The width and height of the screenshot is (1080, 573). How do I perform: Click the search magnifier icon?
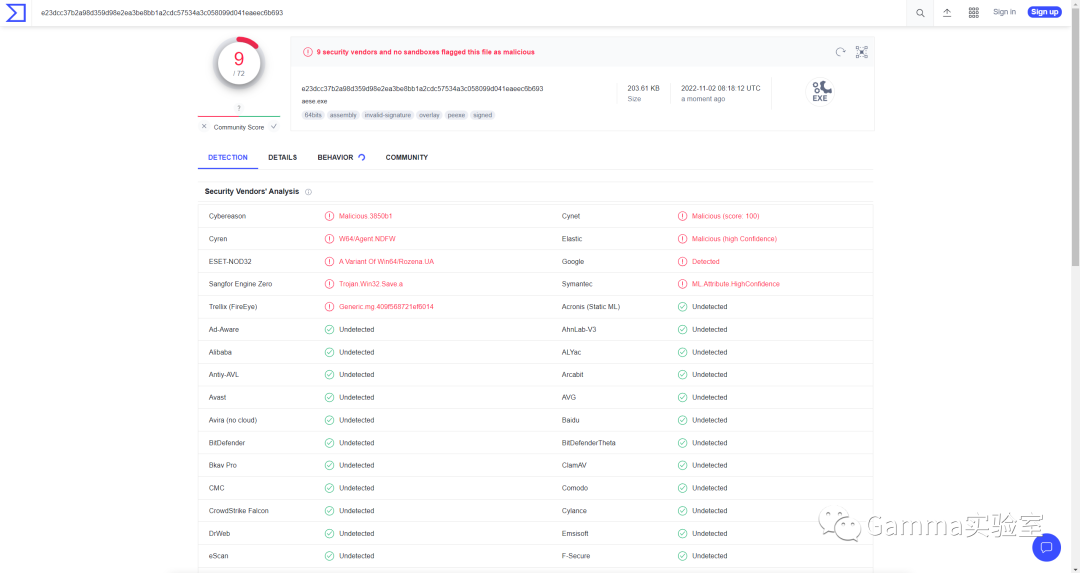click(920, 13)
